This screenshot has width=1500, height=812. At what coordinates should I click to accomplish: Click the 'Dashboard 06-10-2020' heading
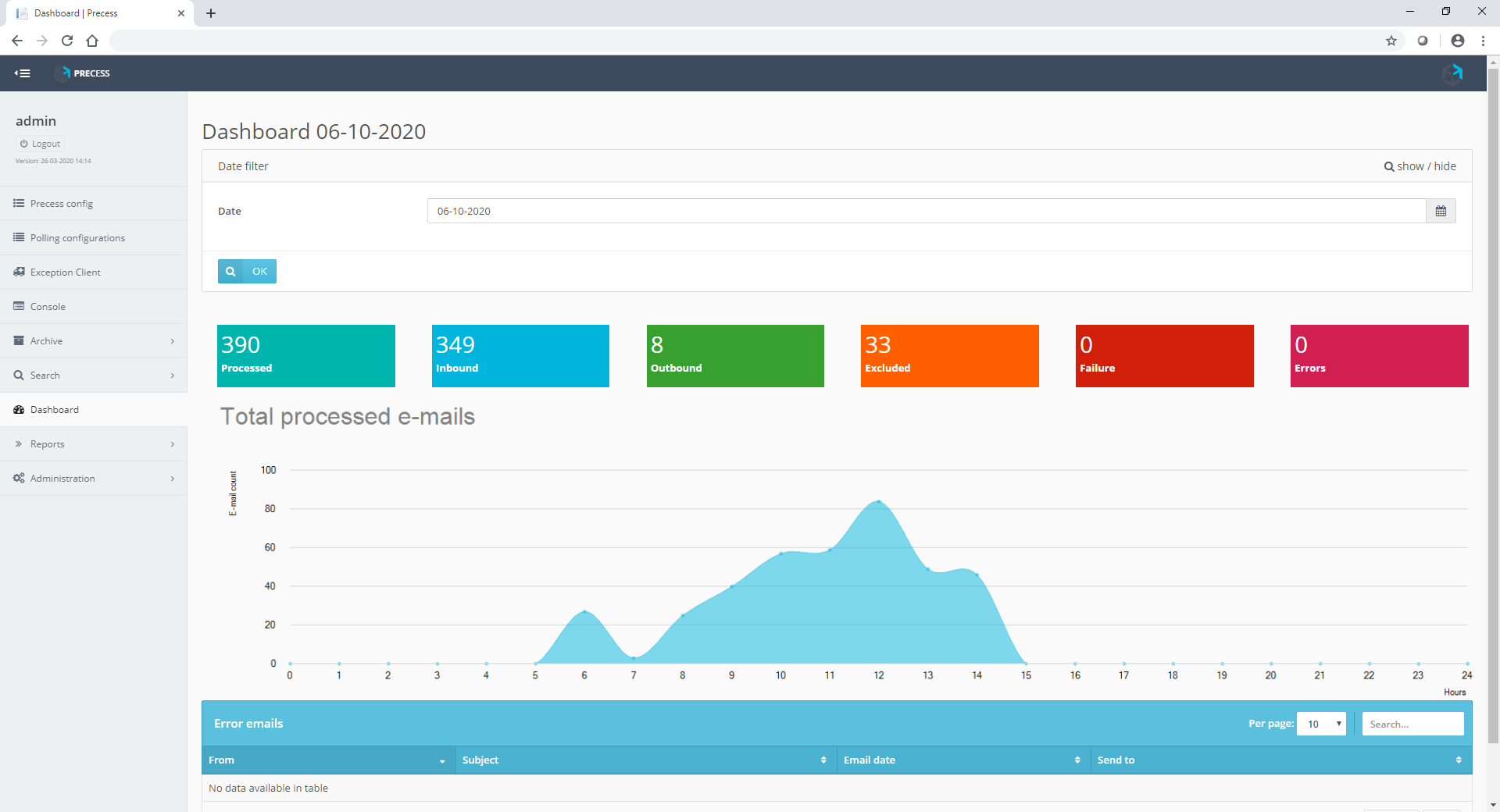click(314, 131)
